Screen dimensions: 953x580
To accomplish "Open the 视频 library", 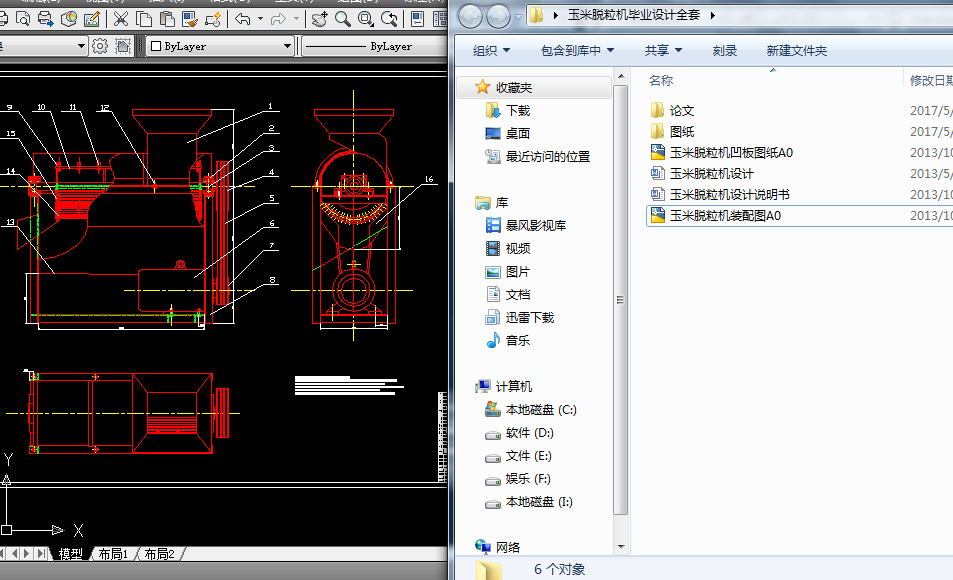I will 518,249.
